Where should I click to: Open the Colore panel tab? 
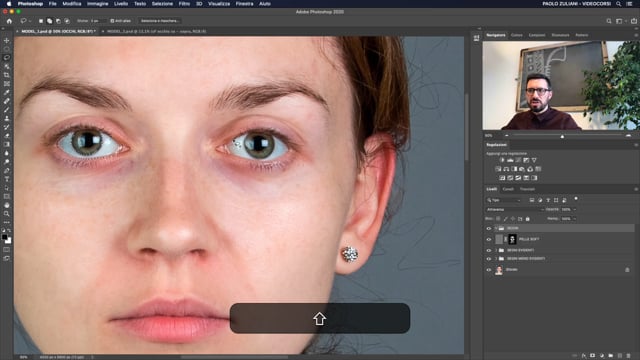[516, 35]
